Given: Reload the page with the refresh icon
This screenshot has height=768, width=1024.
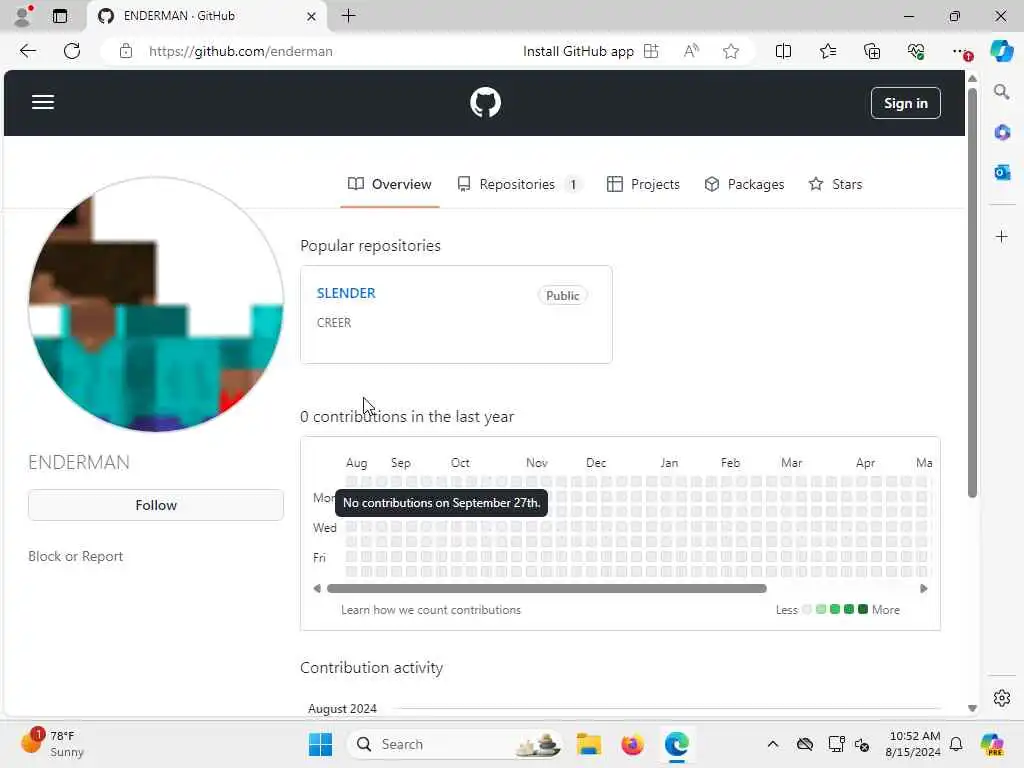Looking at the screenshot, I should pos(72,51).
